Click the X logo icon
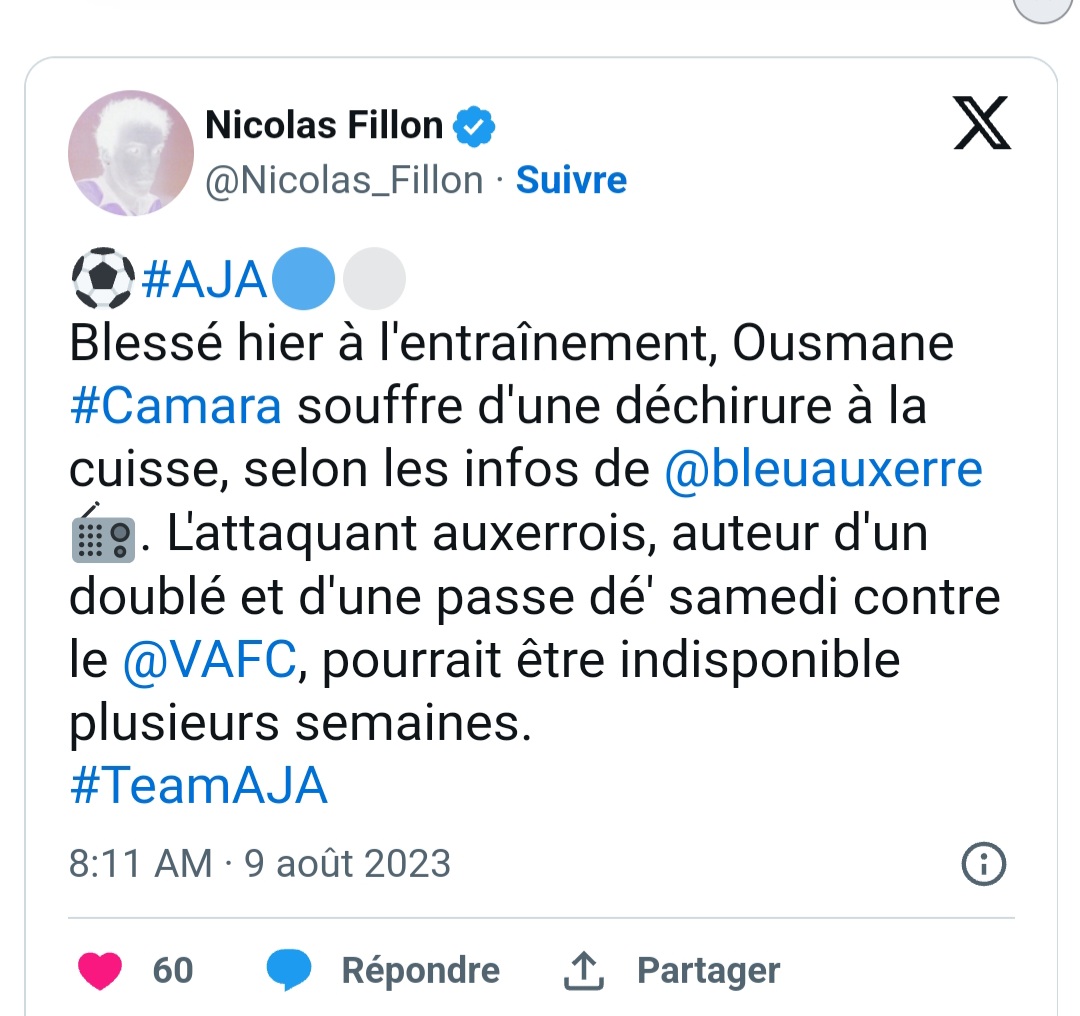 [982, 123]
